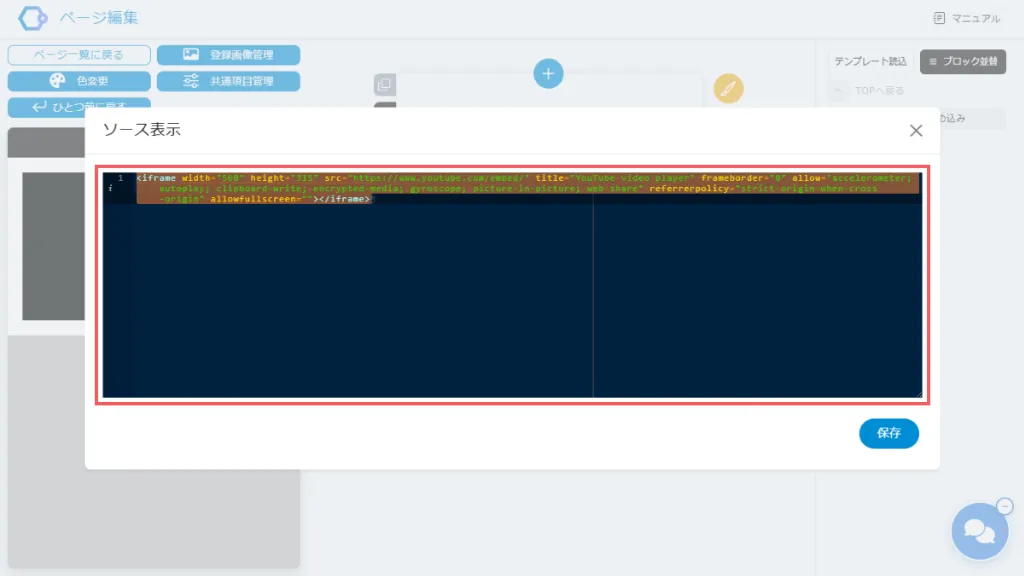Click the chat support bubble icon
1024x576 pixels.
(979, 532)
